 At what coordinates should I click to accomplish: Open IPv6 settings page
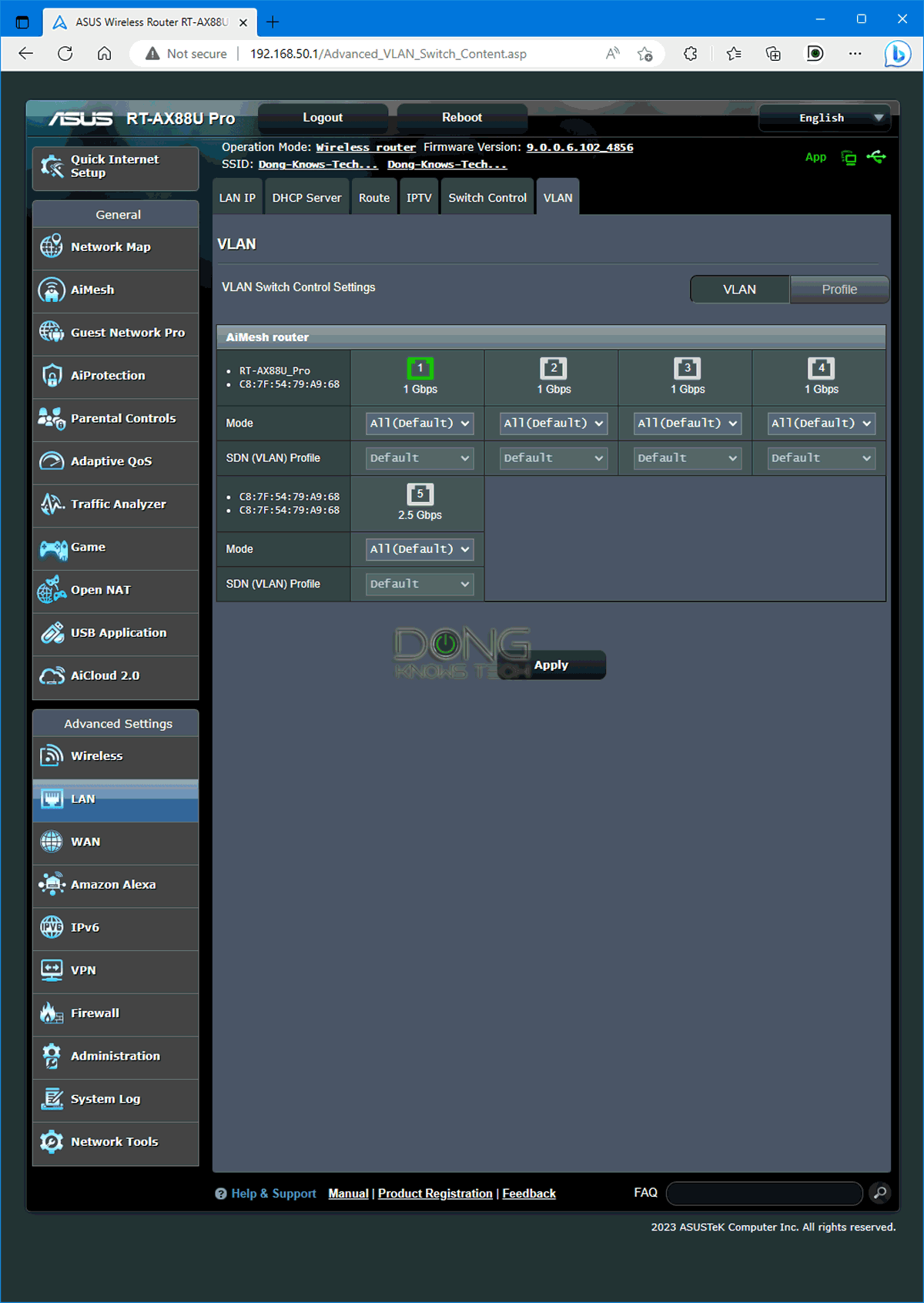(x=115, y=928)
